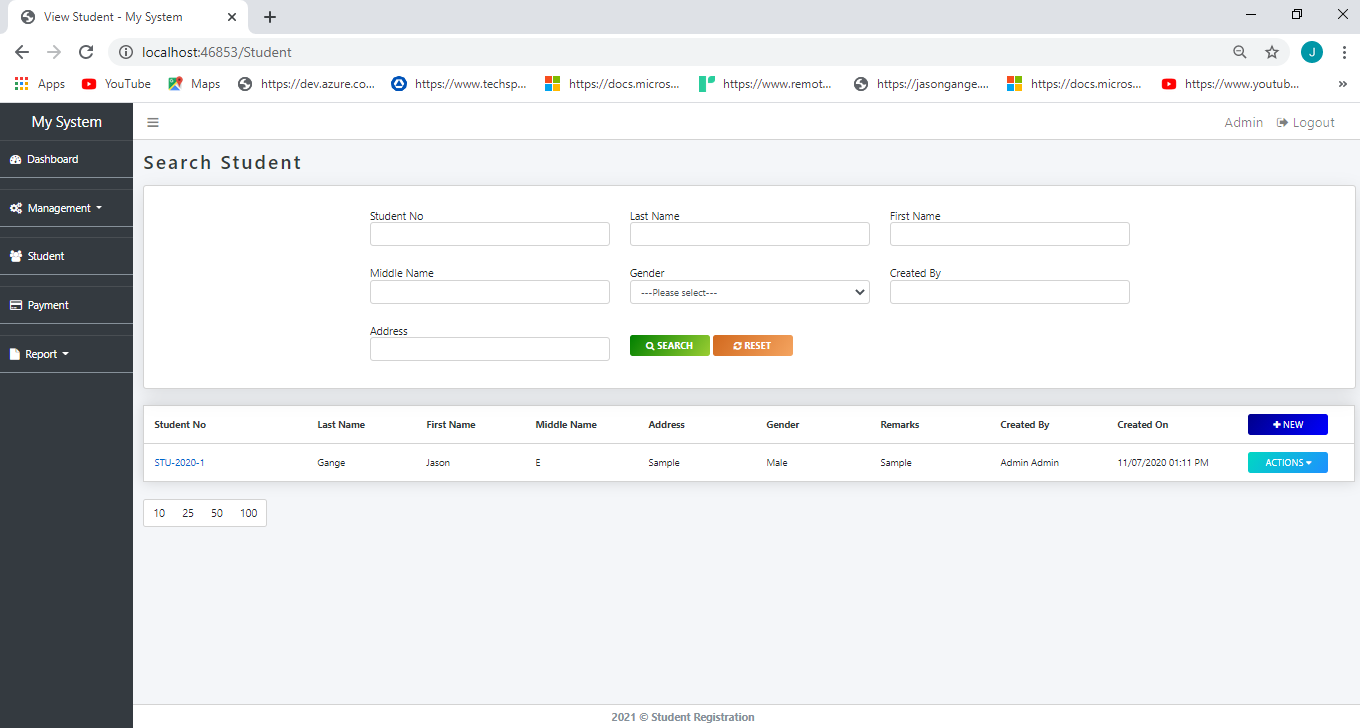Open Gender dropdown select
1360x728 pixels.
pyautogui.click(x=750, y=292)
